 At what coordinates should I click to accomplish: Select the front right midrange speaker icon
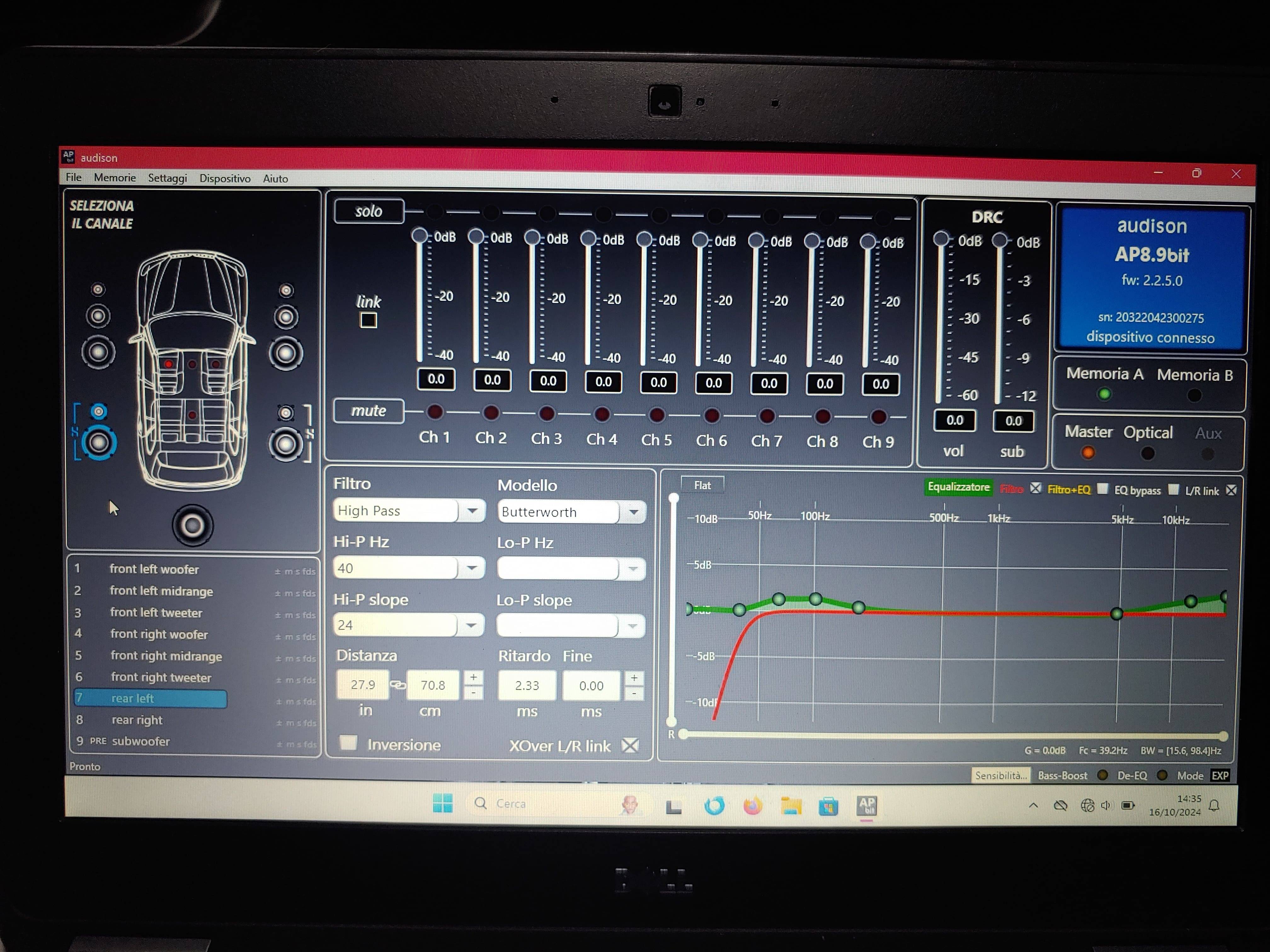click(286, 317)
